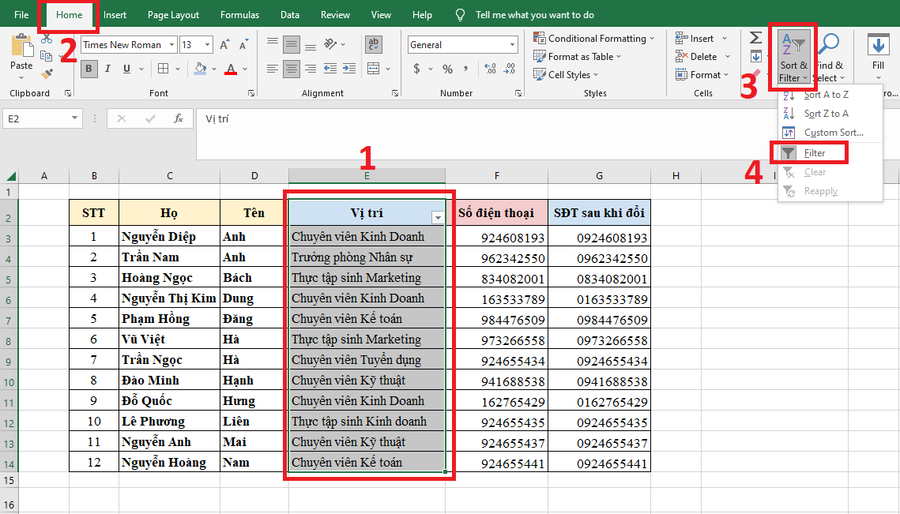Viewport: 900px width, 514px height.
Task: Apply the Borders icon
Action: click(x=164, y=69)
